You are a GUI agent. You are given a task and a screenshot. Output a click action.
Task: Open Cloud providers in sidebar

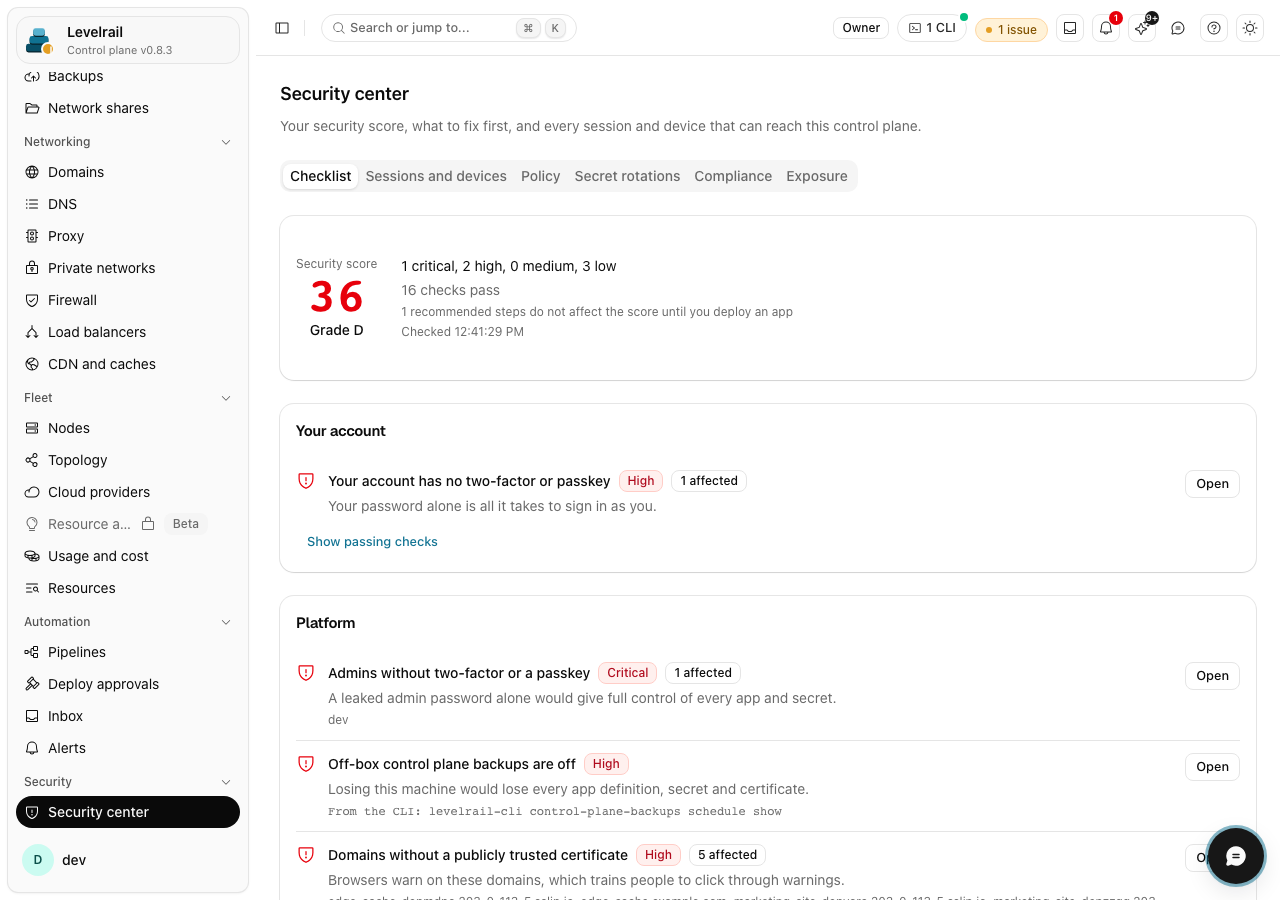pyautogui.click(x=128, y=492)
